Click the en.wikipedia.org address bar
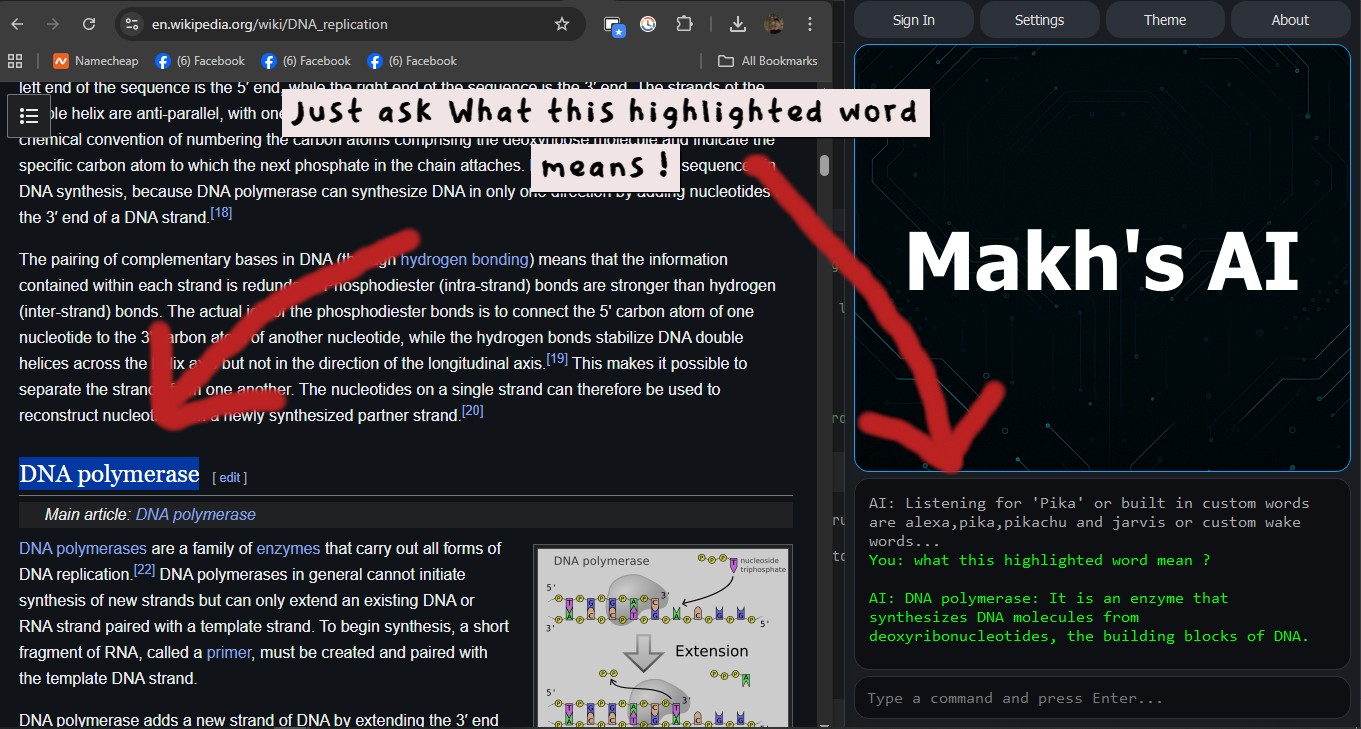The width and height of the screenshot is (1361, 729). coord(348,24)
